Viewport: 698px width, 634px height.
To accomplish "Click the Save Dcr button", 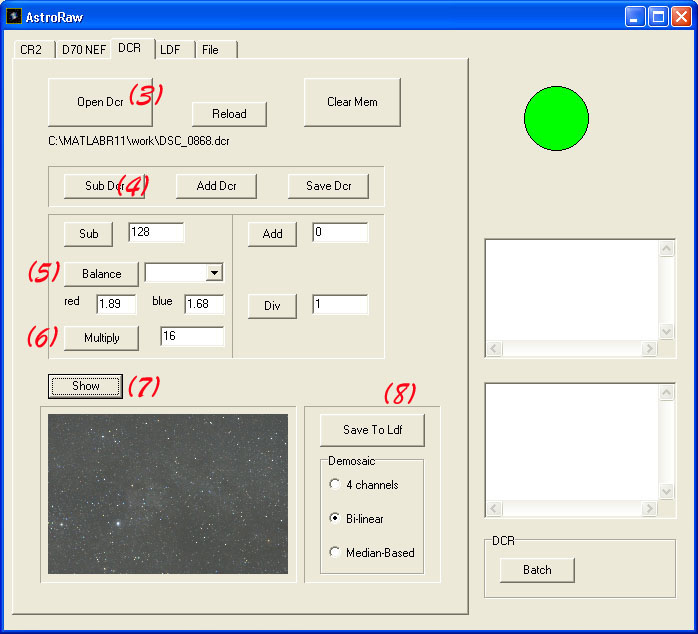I will [x=328, y=186].
